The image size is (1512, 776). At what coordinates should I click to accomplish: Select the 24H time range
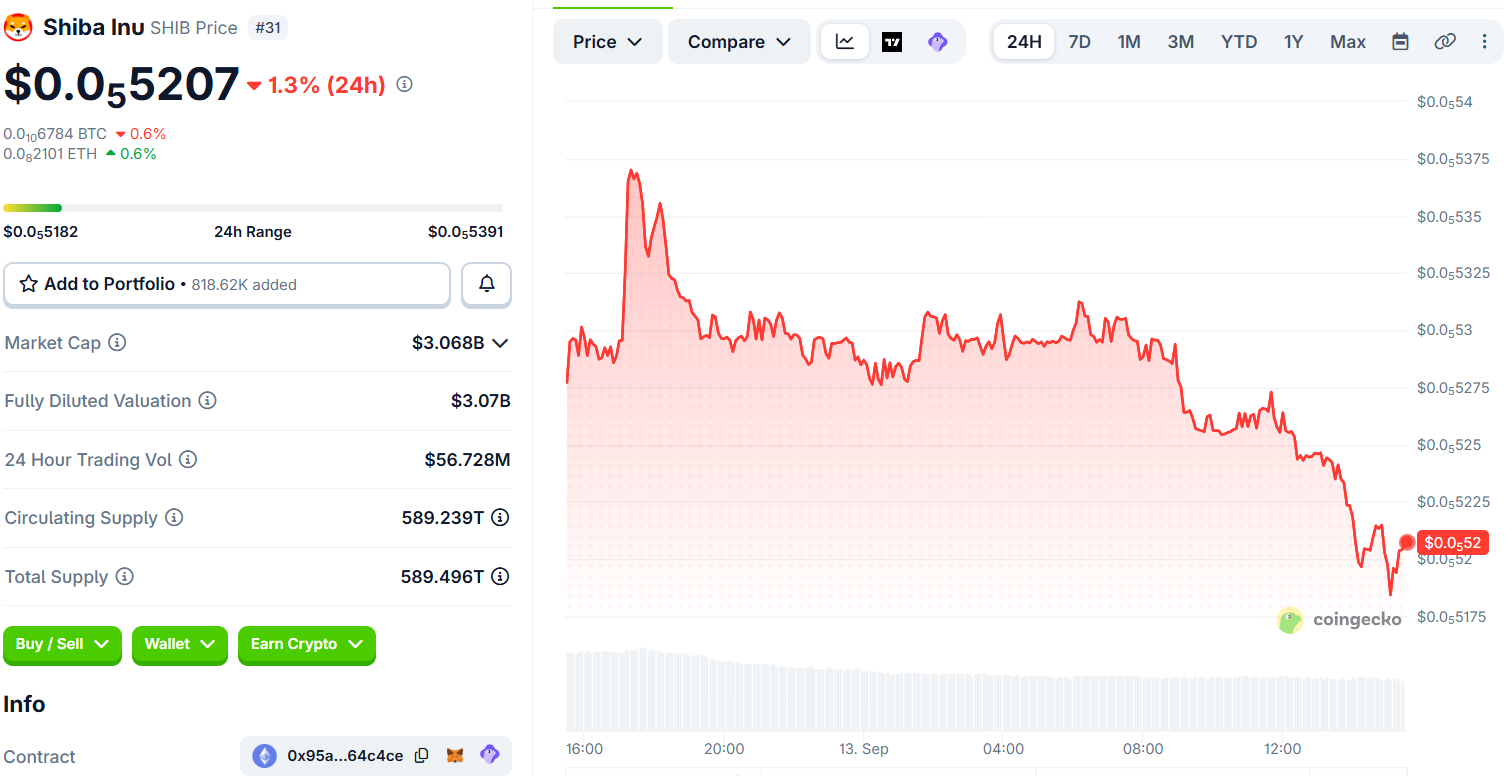[1024, 42]
